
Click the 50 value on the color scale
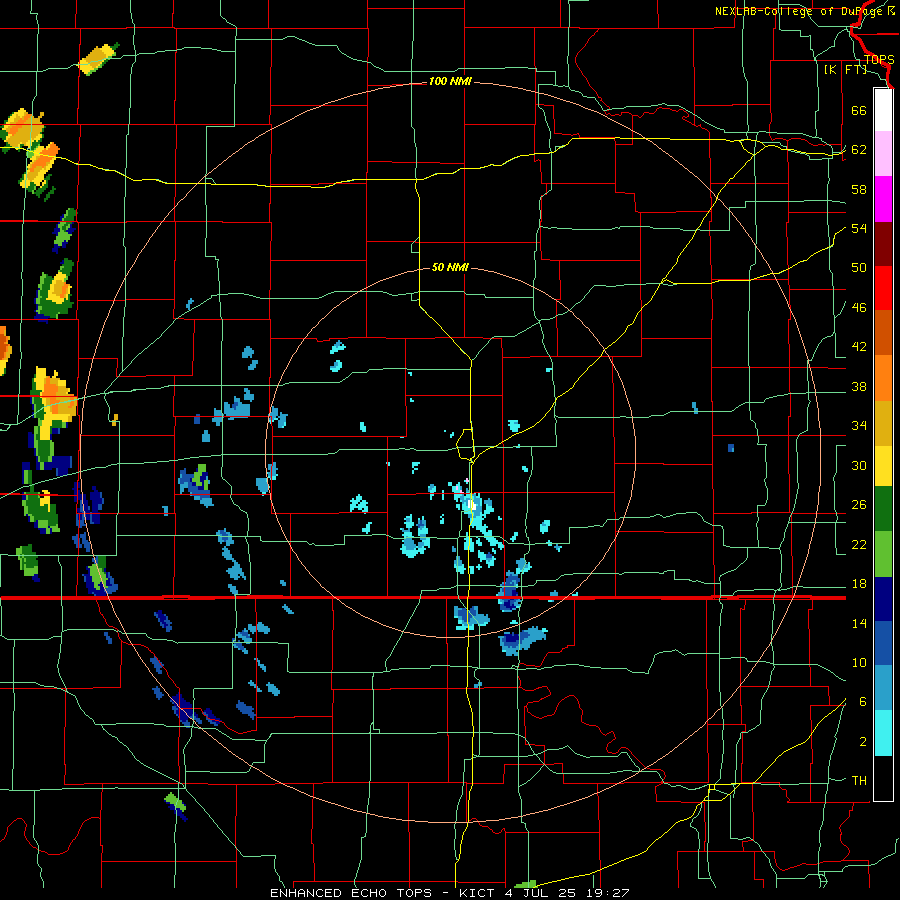tap(859, 268)
